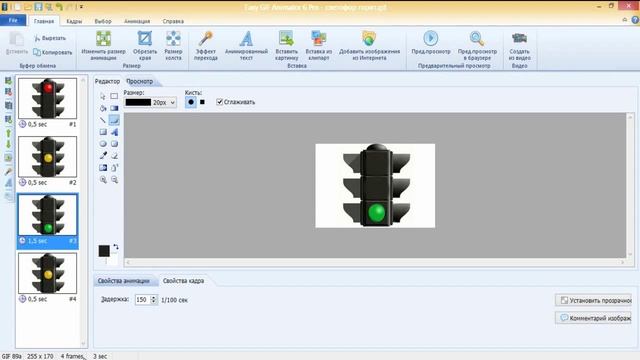Click Insert from Clipart (Вставка из клипарт)

319,45
